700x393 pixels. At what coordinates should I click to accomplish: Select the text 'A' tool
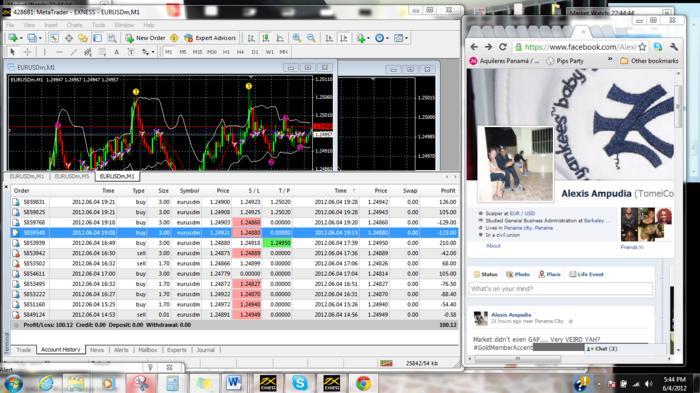(117, 52)
